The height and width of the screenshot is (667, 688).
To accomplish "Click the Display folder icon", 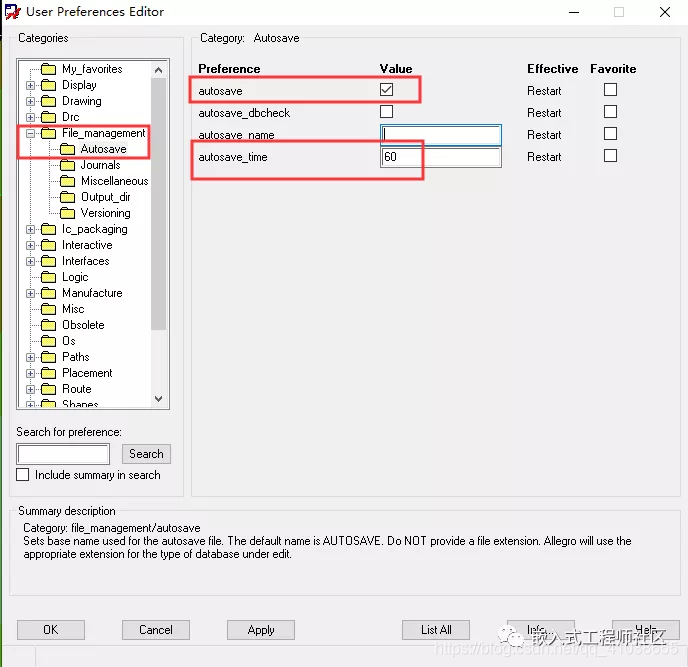I will pos(48,85).
